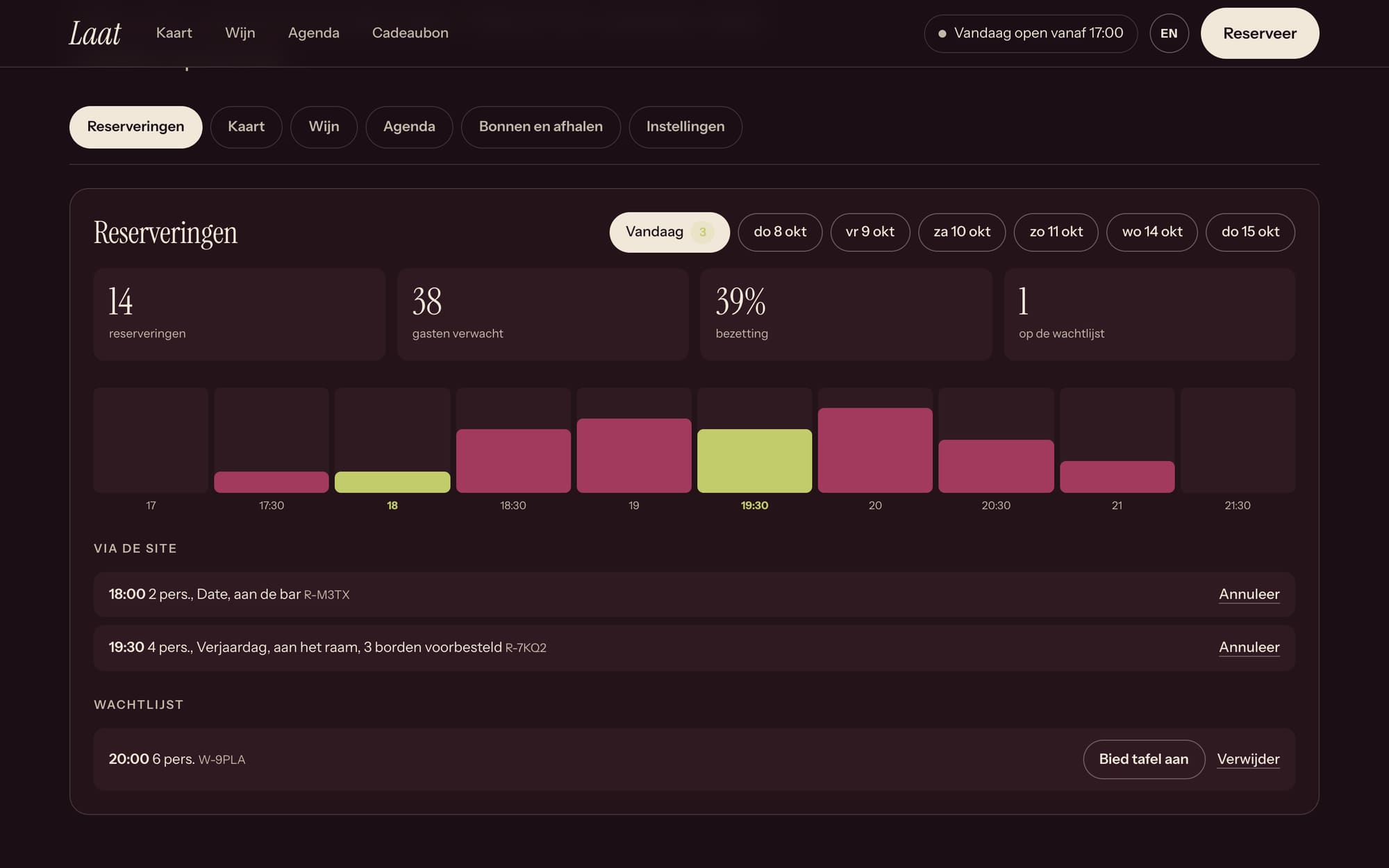The height and width of the screenshot is (868, 1389).
Task: Select date do 15 okt
Action: (1250, 232)
